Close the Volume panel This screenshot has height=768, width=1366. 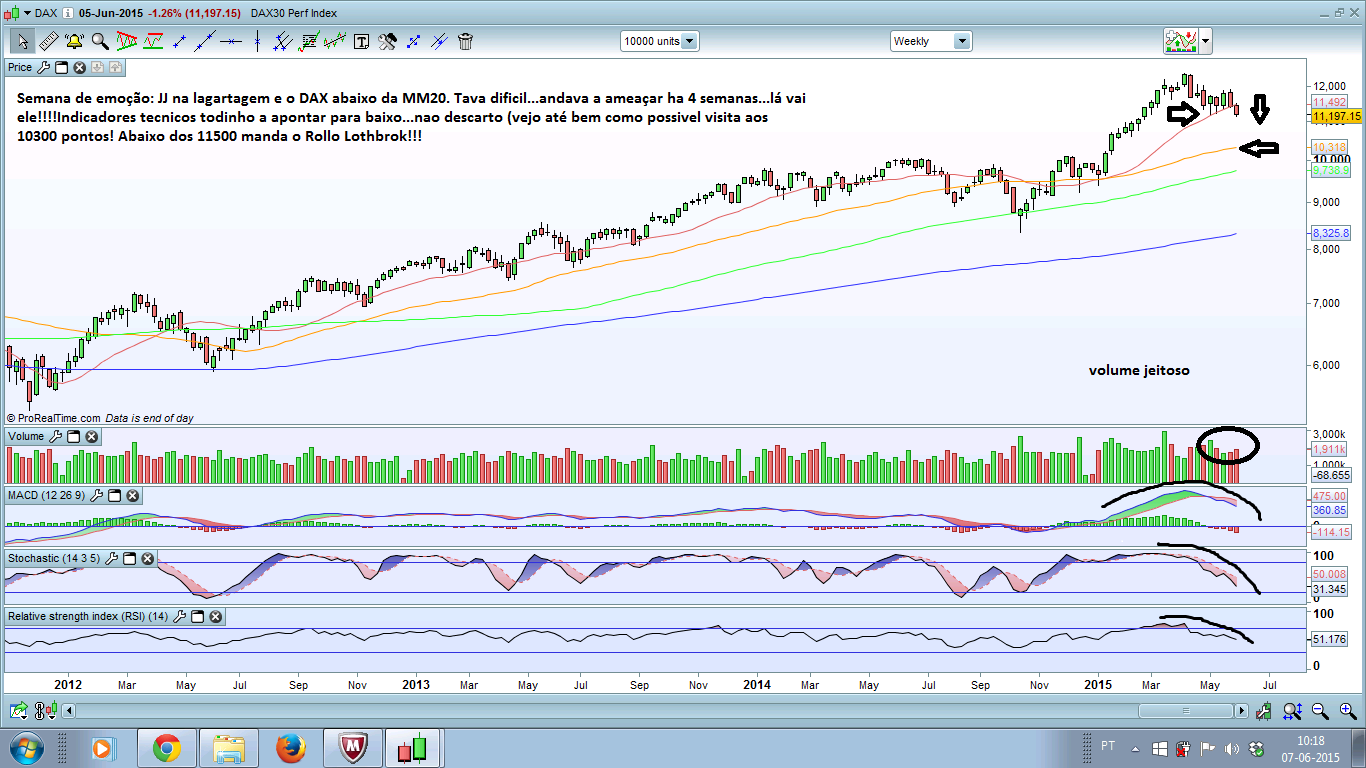(x=92, y=436)
